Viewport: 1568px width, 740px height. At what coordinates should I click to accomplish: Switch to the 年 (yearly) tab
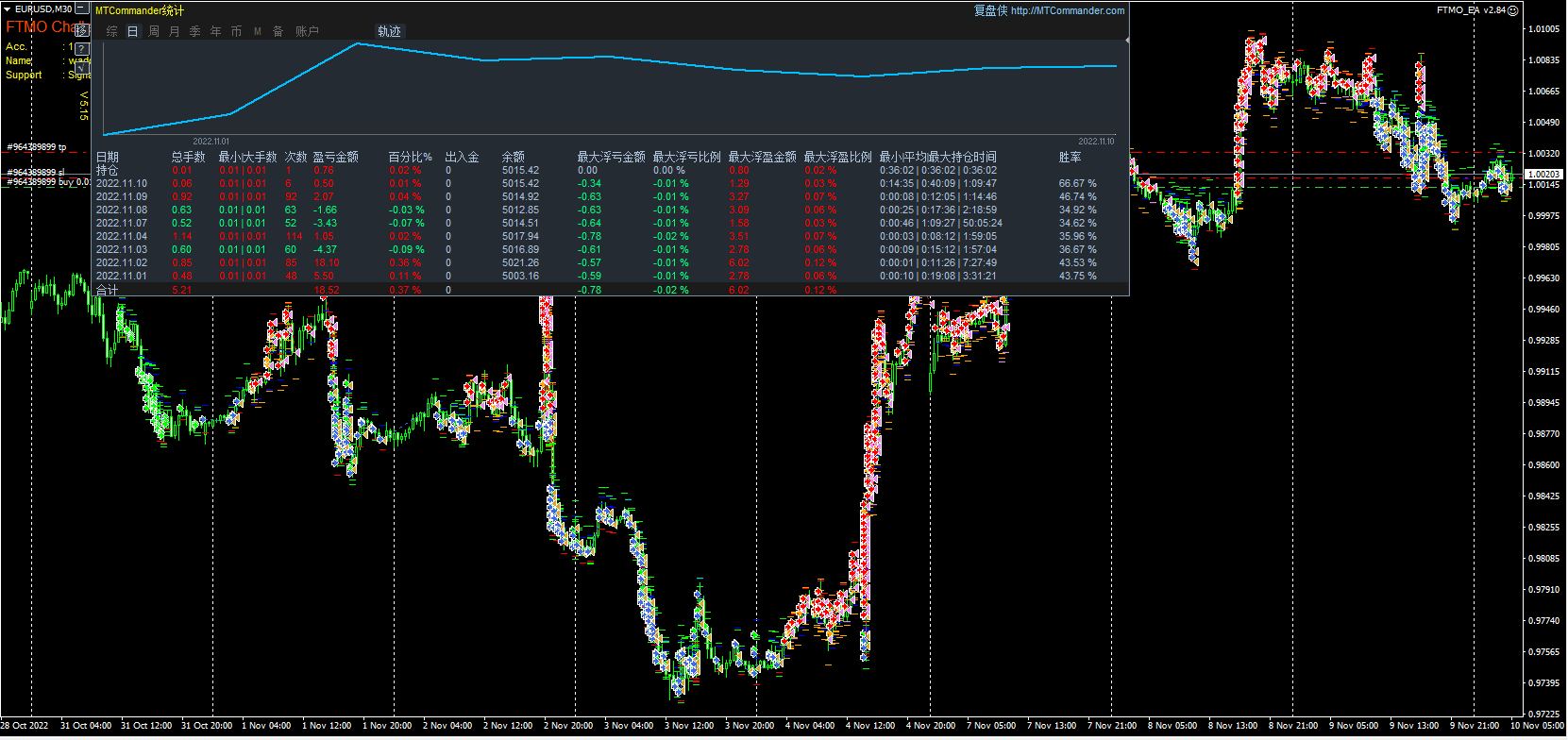[x=215, y=31]
